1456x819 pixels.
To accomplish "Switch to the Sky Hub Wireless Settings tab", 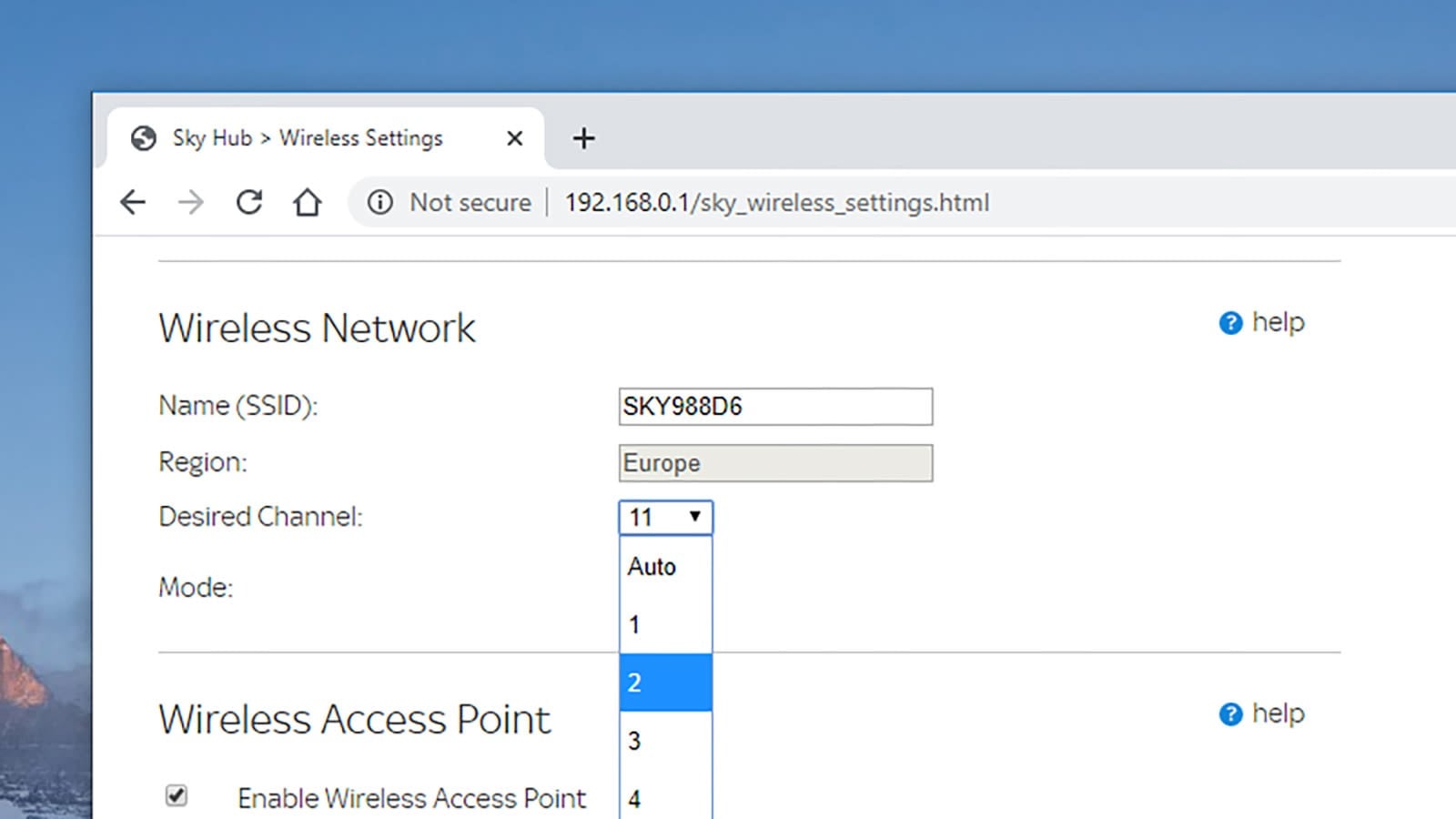I will (309, 138).
